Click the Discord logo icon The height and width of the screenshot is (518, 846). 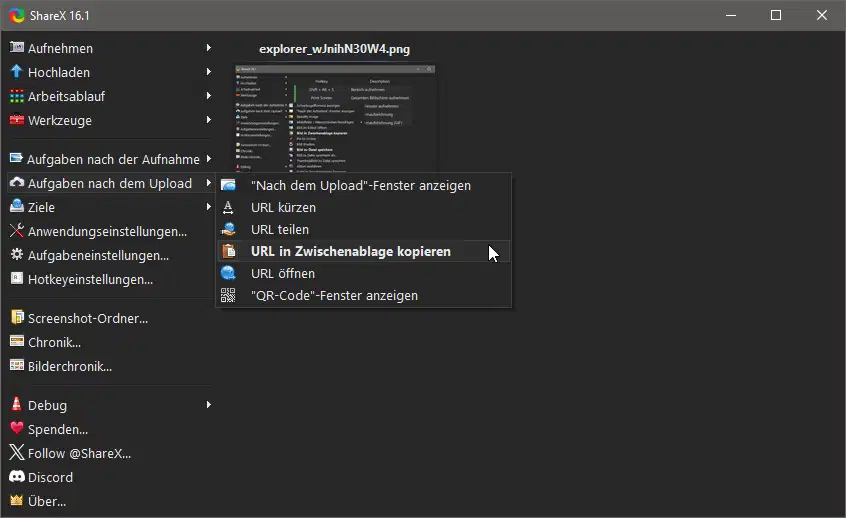[x=17, y=476]
